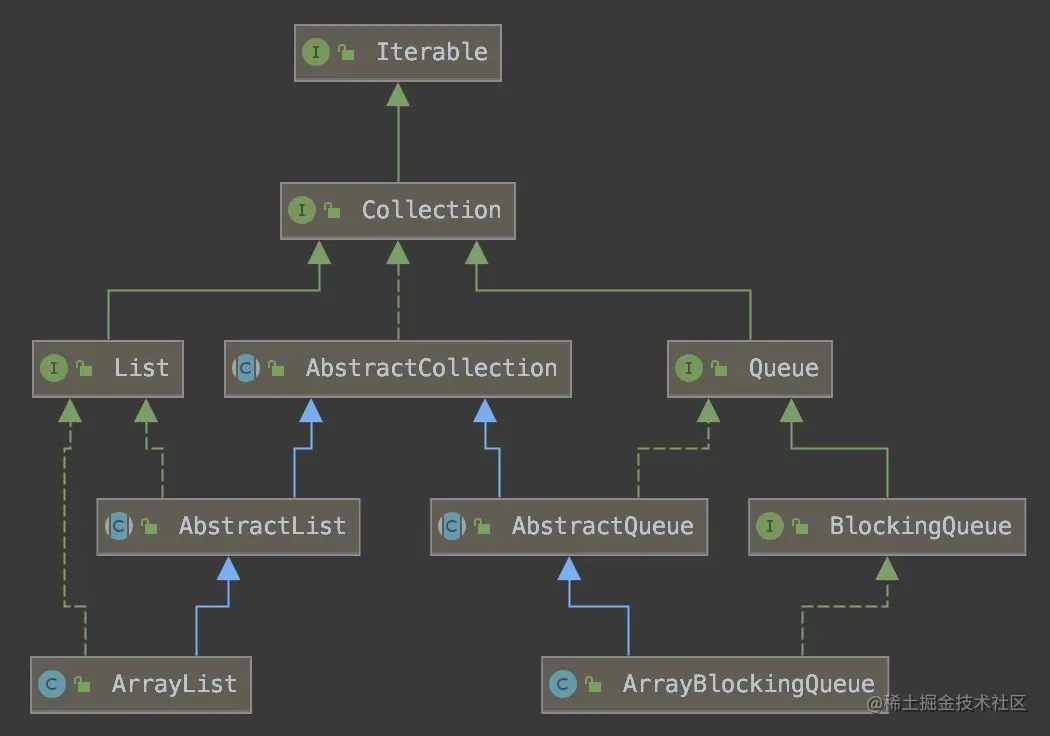Click the public lock icon on Queue

(719, 368)
